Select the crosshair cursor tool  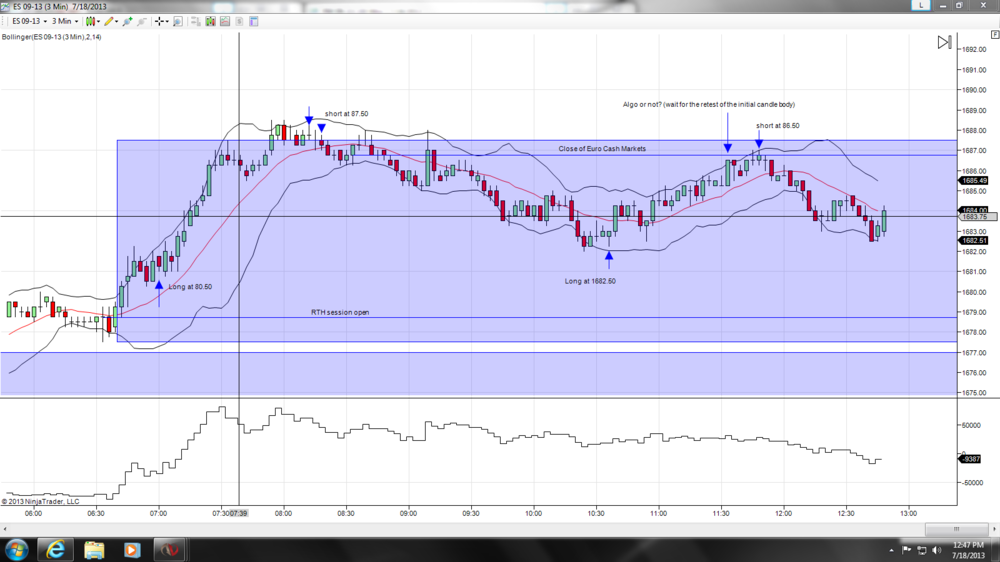tap(159, 21)
